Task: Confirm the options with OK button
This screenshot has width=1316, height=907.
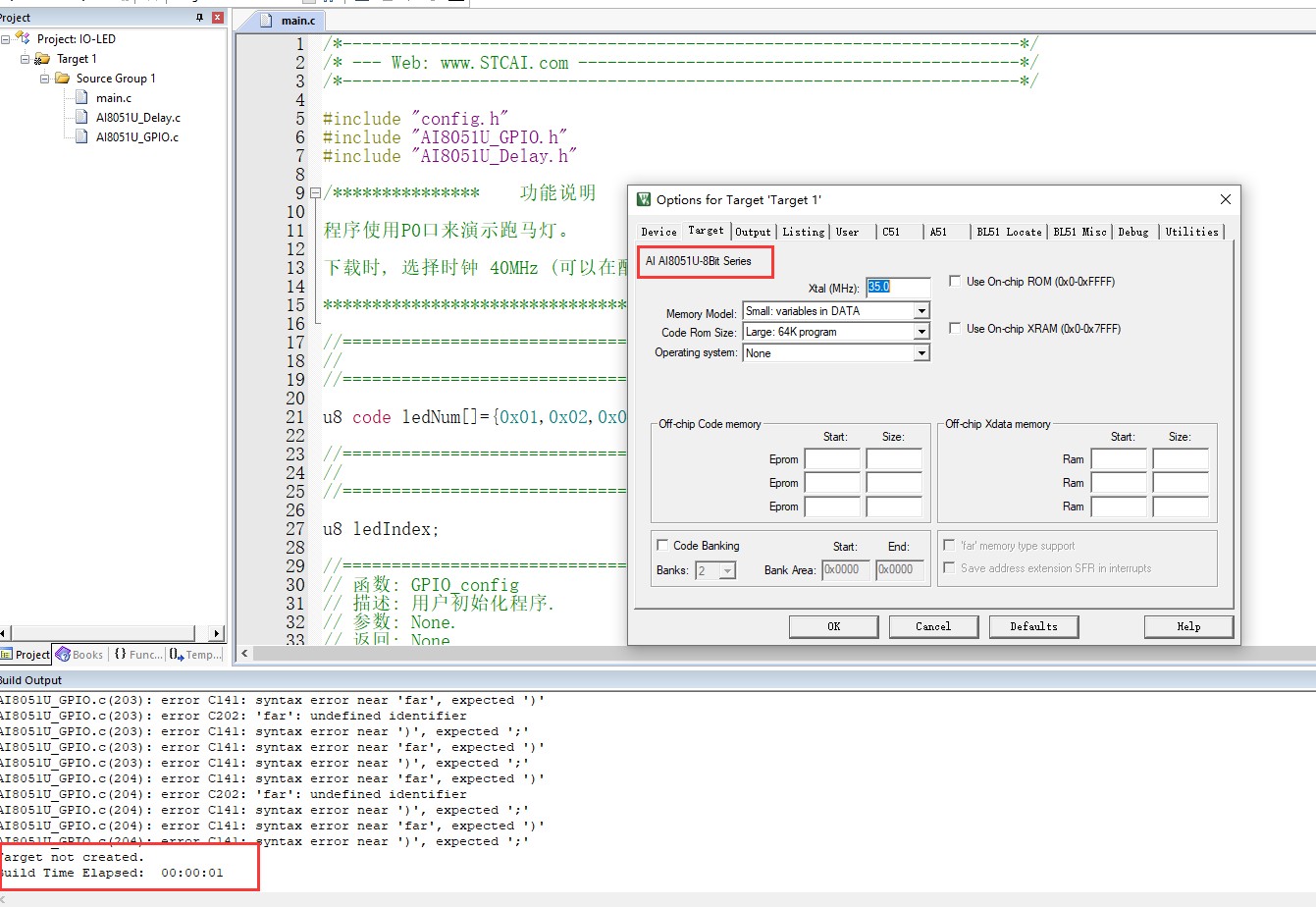Action: tap(834, 626)
